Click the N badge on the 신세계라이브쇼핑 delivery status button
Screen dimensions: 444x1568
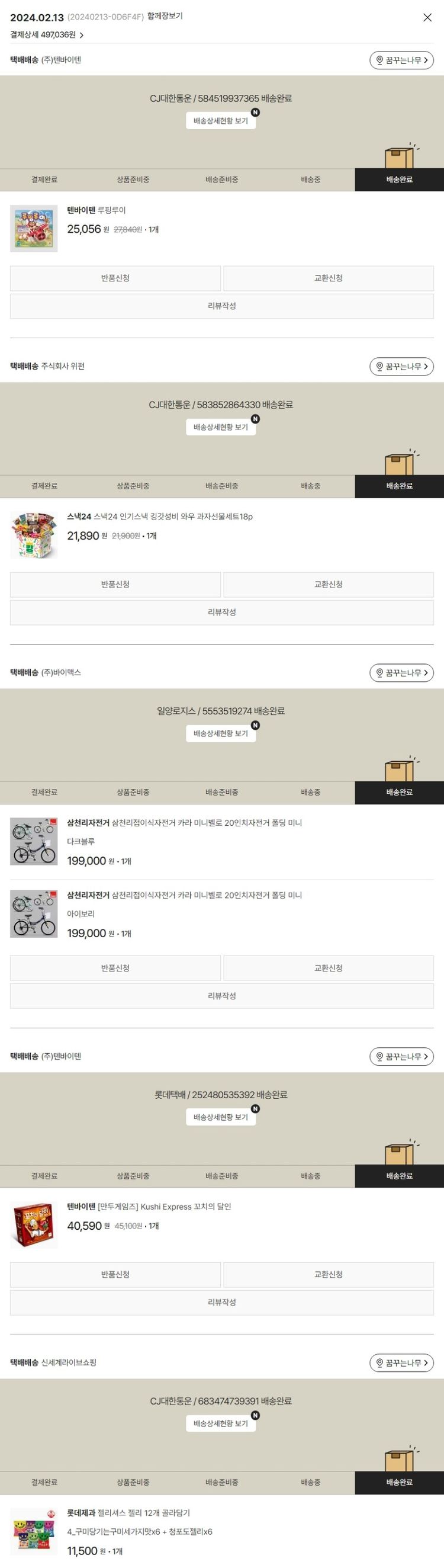click(x=256, y=1415)
